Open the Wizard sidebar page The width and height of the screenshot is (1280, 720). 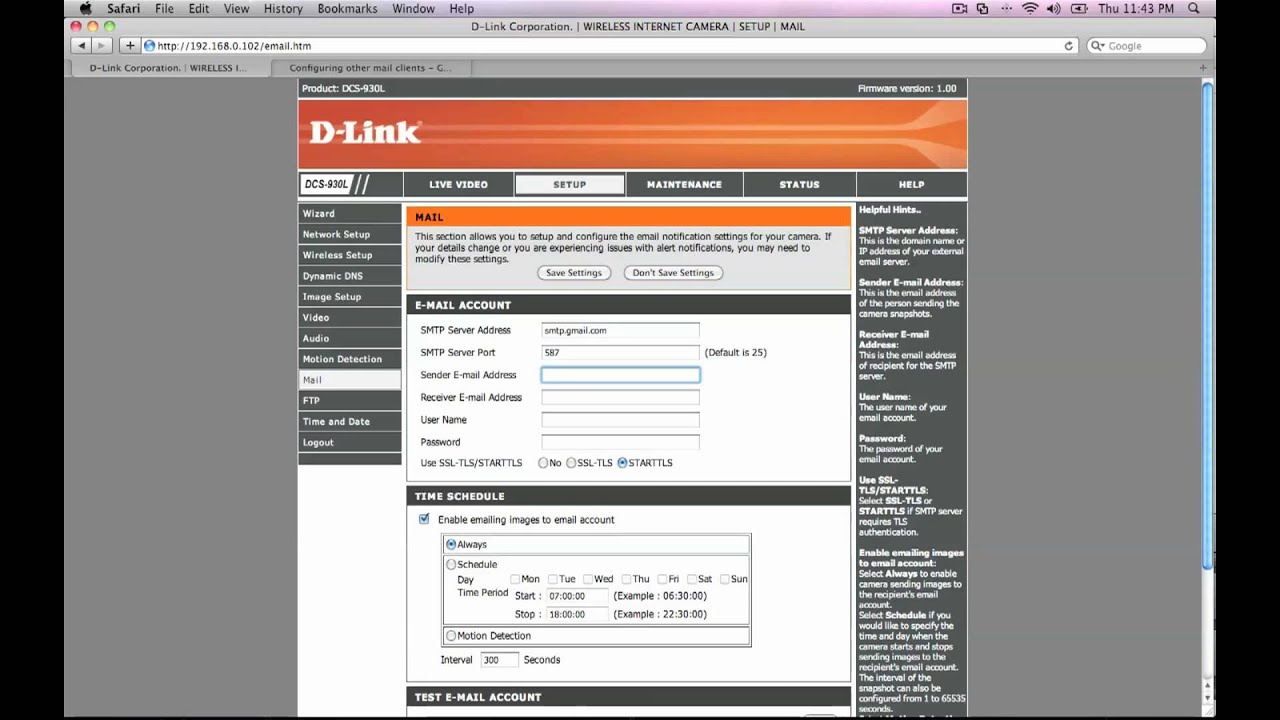(349, 213)
